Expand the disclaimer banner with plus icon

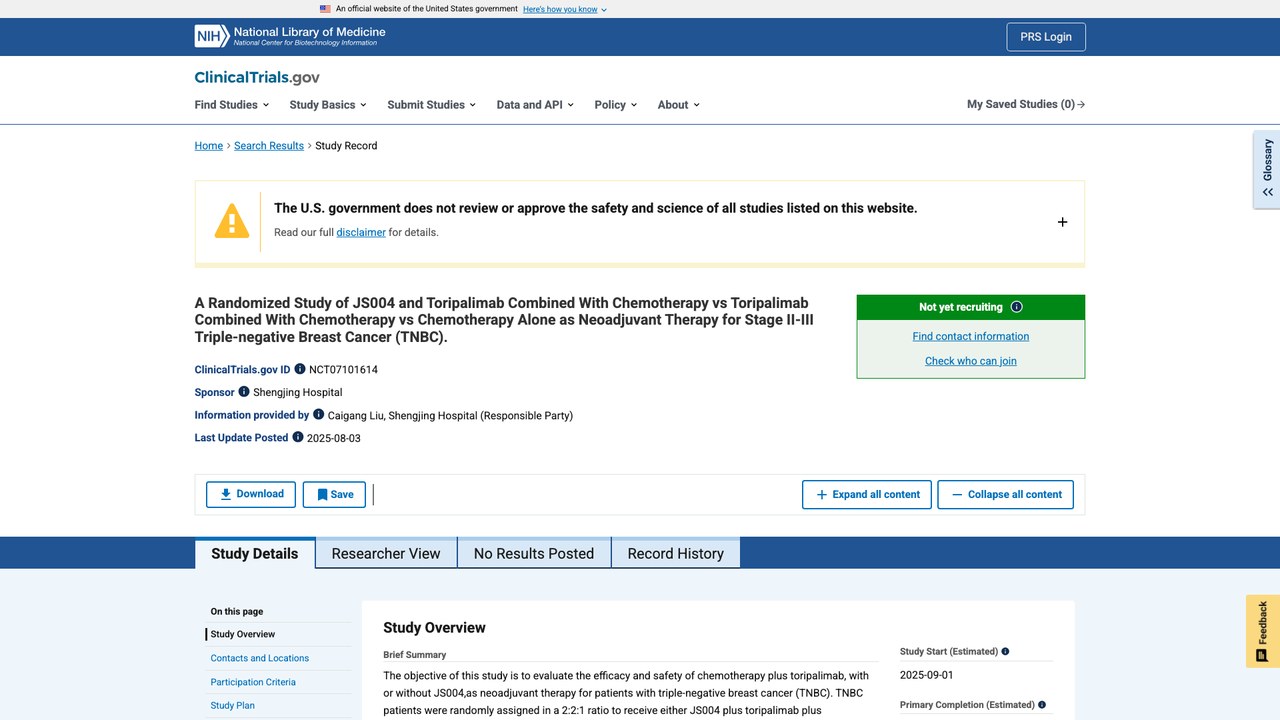point(1062,222)
